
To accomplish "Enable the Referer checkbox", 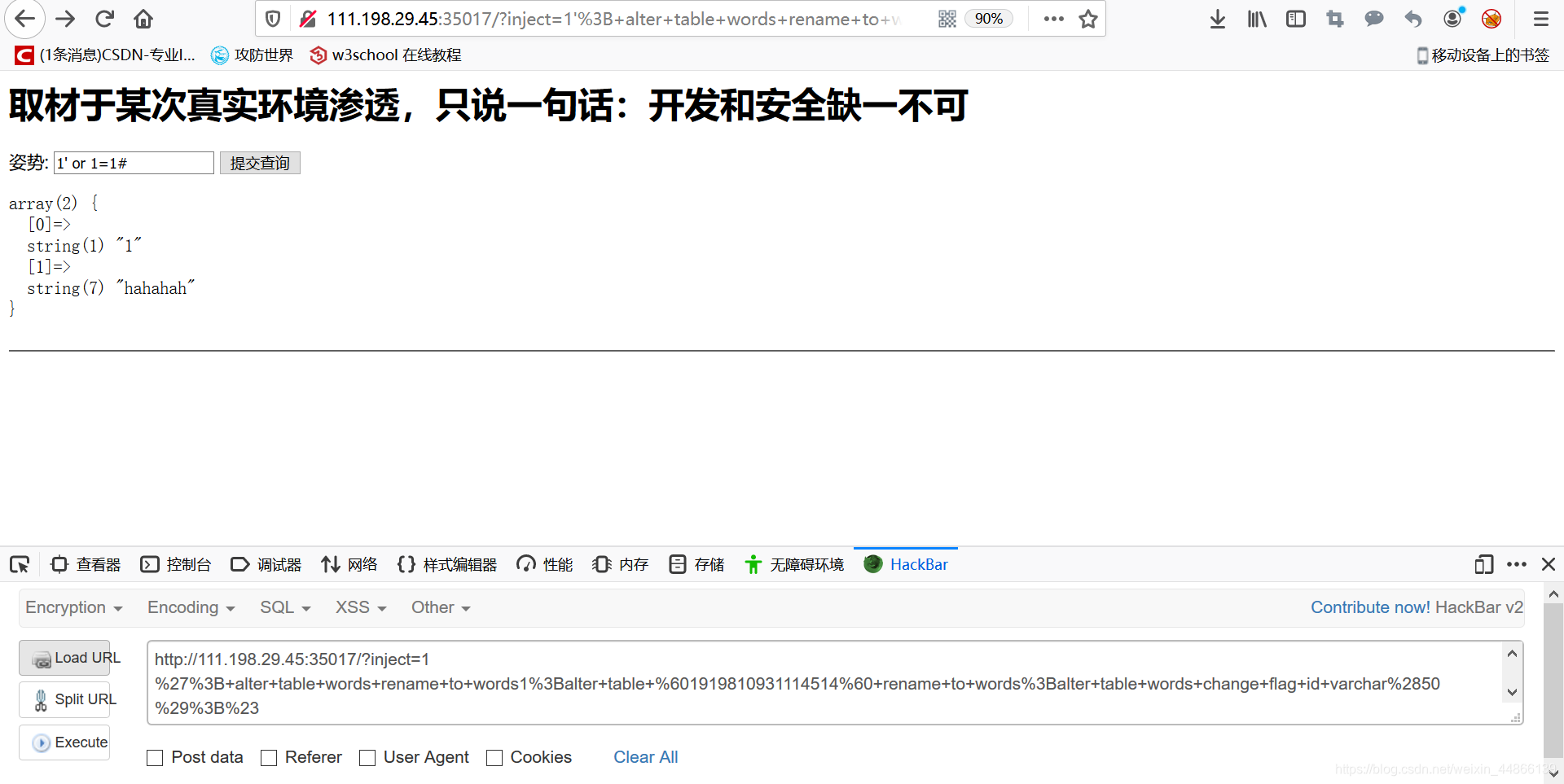I will pyautogui.click(x=269, y=758).
